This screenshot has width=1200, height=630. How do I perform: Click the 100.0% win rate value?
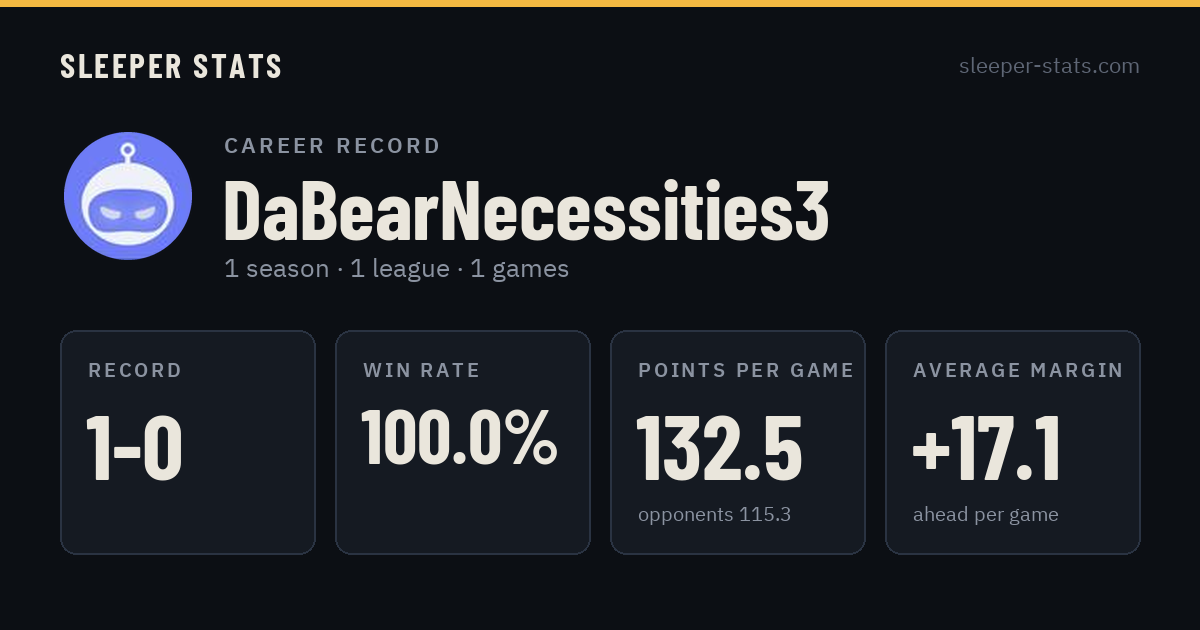click(x=459, y=437)
